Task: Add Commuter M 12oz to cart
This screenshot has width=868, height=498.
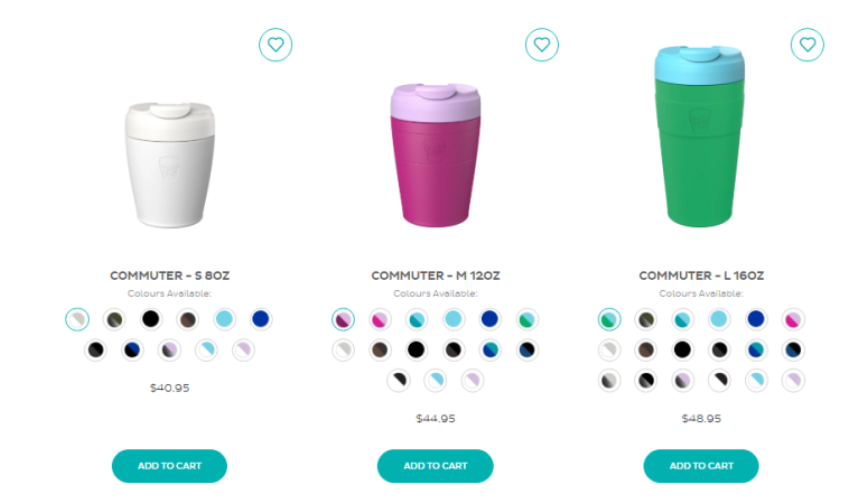Action: click(435, 466)
